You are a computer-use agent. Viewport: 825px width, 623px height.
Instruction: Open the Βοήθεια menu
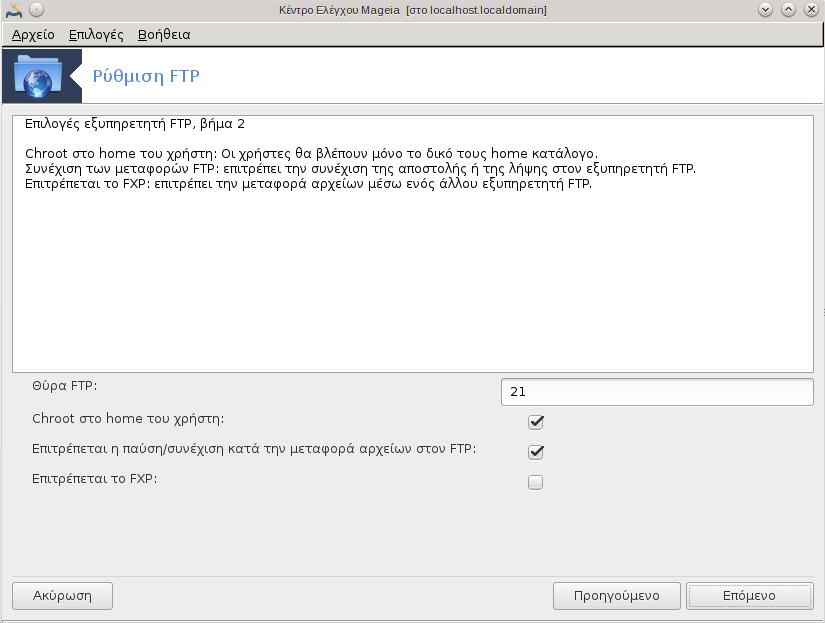click(164, 35)
